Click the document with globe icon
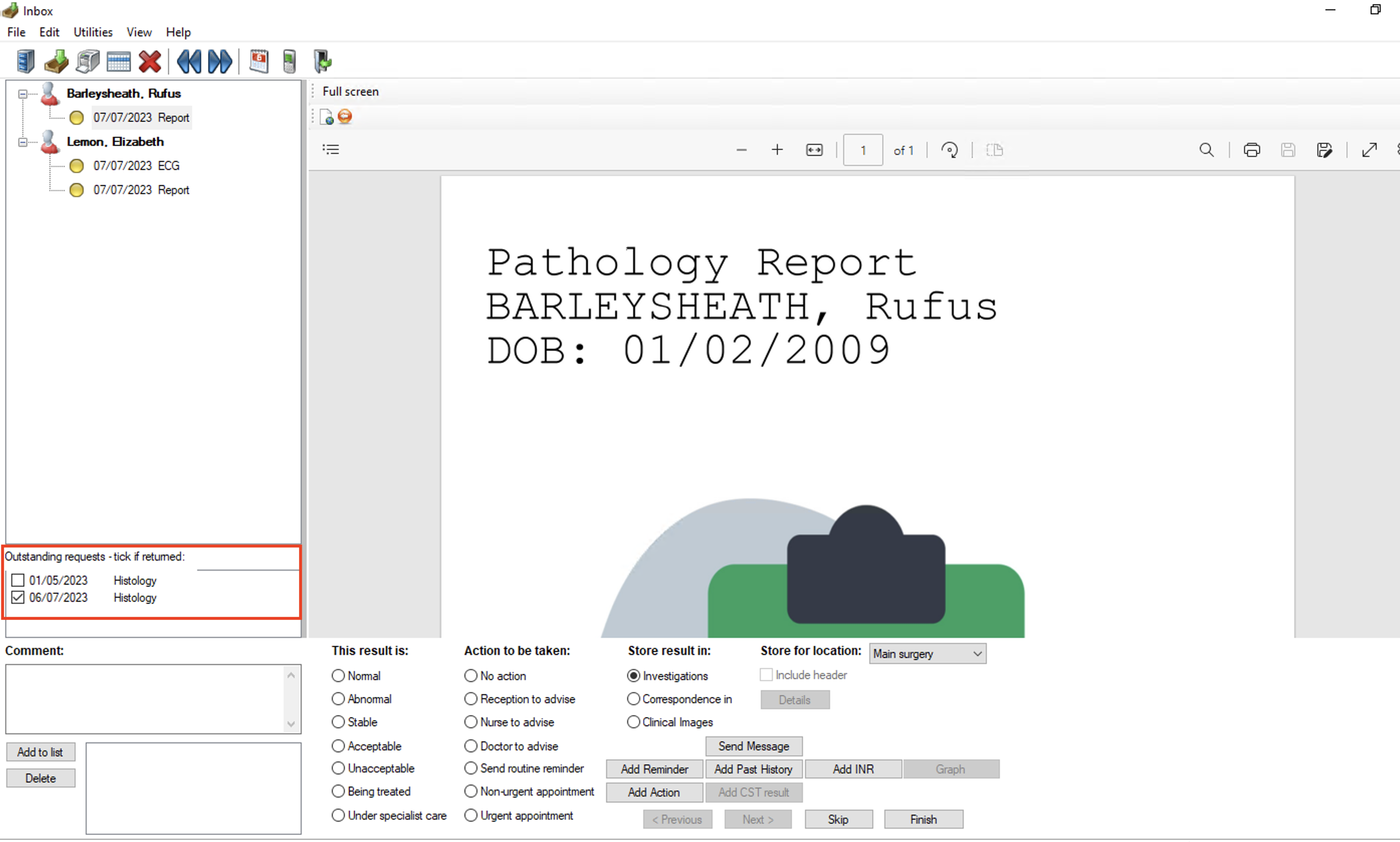Image resolution: width=1400 pixels, height=842 pixels. 327,117
